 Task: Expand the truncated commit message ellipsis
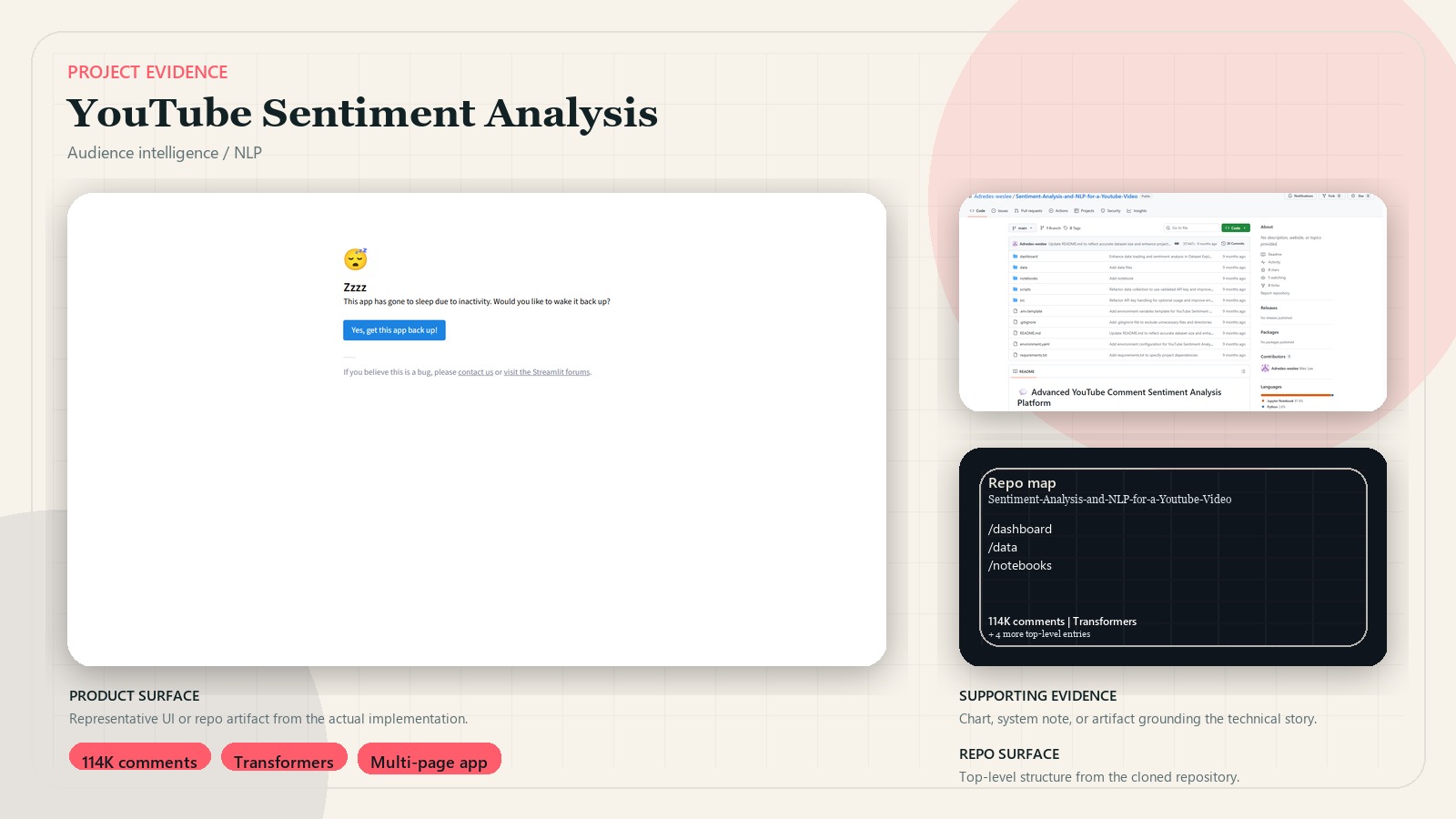pyautogui.click(x=1177, y=244)
